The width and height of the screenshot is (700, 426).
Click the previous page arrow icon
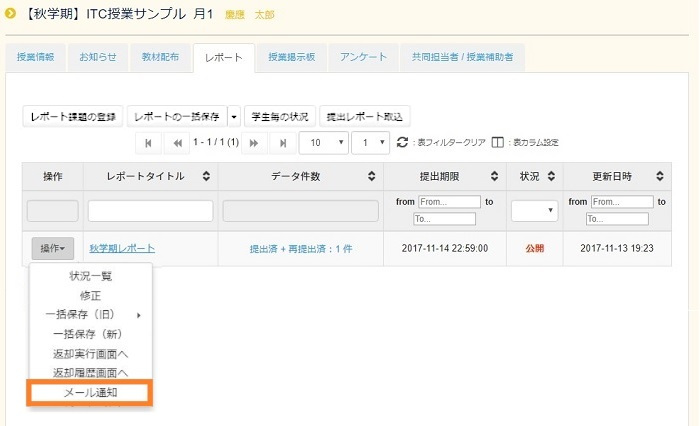tap(178, 143)
